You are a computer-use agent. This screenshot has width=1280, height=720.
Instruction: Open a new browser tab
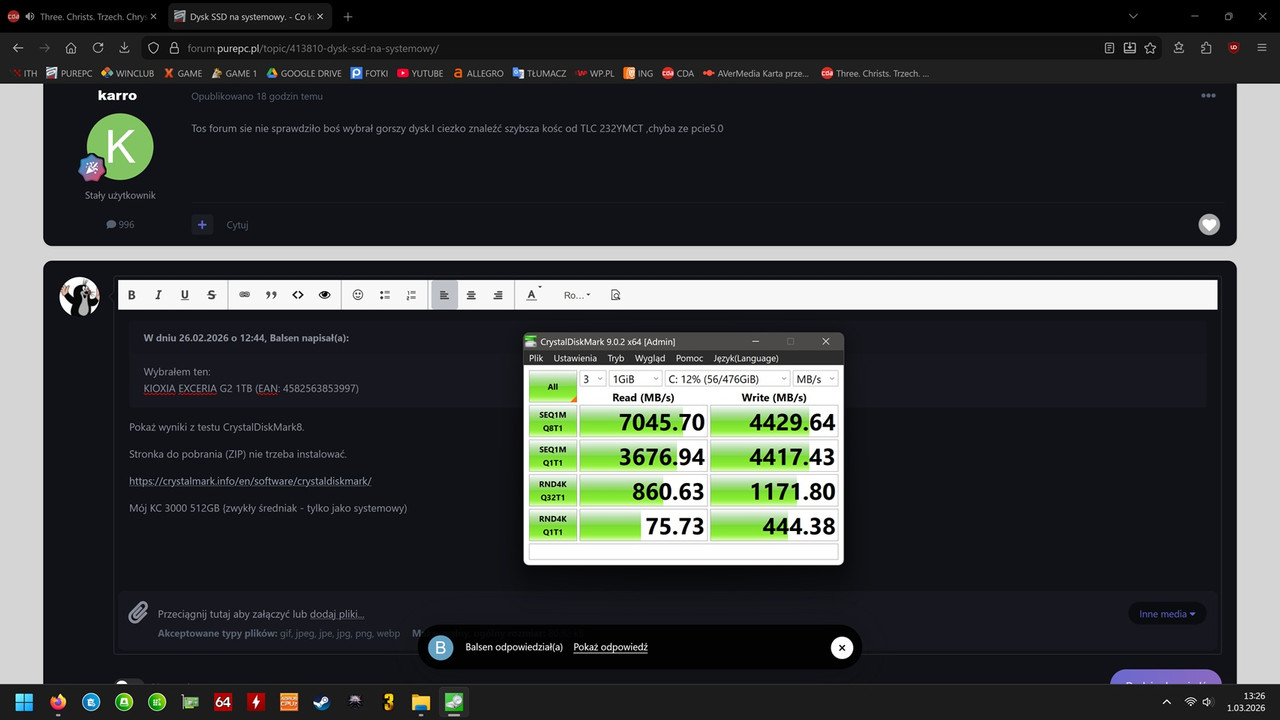point(348,17)
